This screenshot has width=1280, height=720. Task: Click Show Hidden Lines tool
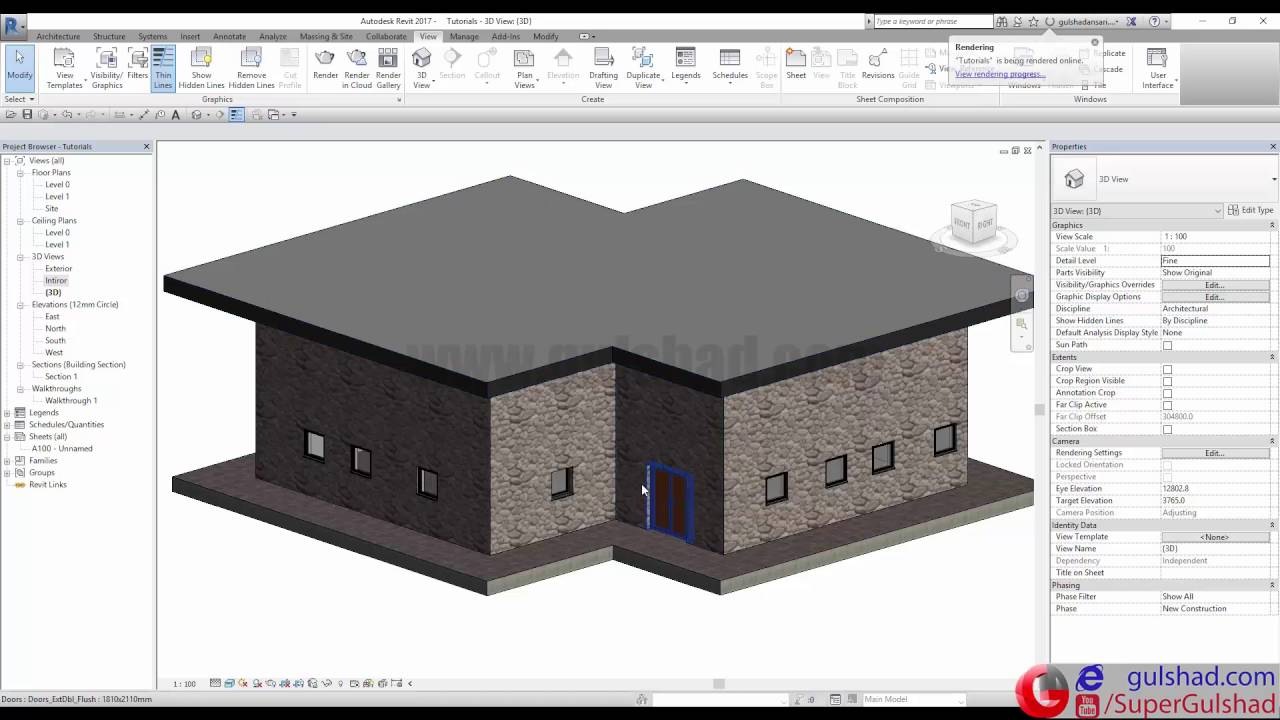[x=201, y=68]
